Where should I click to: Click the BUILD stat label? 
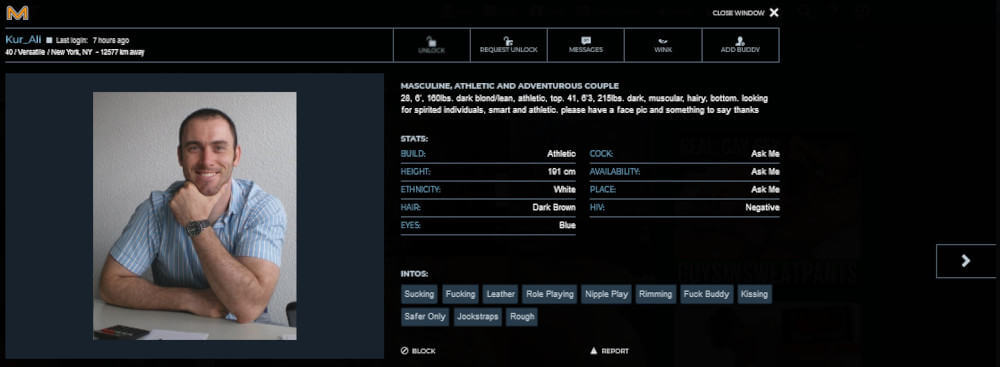pos(413,154)
